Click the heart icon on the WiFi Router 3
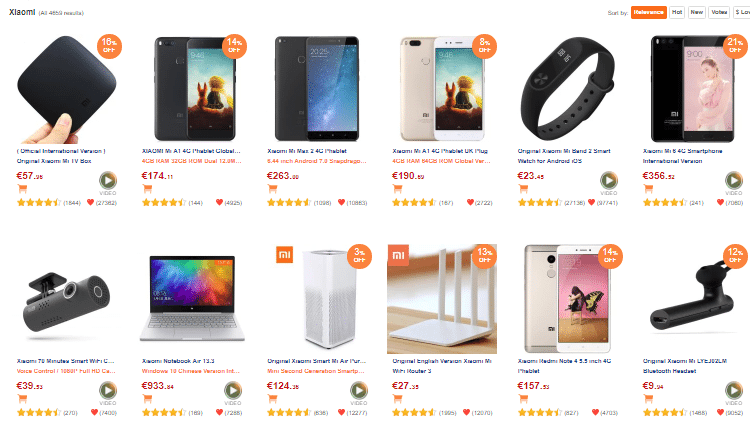Screen dimensions: 750x437 pyautogui.click(x=466, y=412)
